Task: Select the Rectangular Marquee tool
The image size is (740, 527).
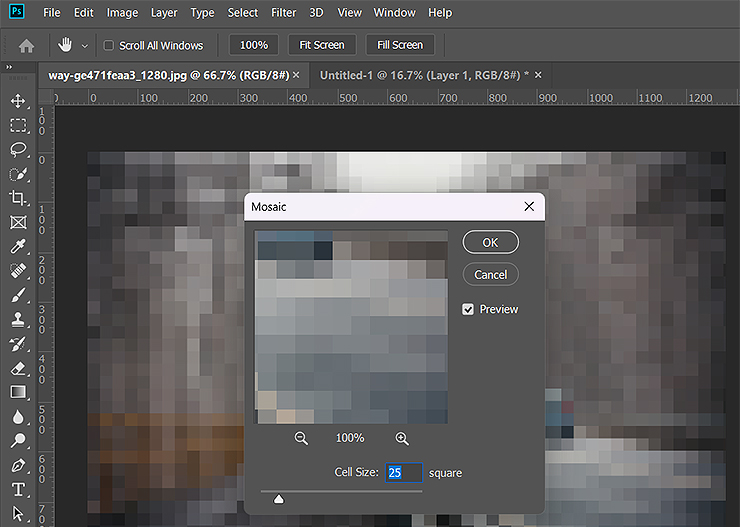Action: click(x=18, y=125)
